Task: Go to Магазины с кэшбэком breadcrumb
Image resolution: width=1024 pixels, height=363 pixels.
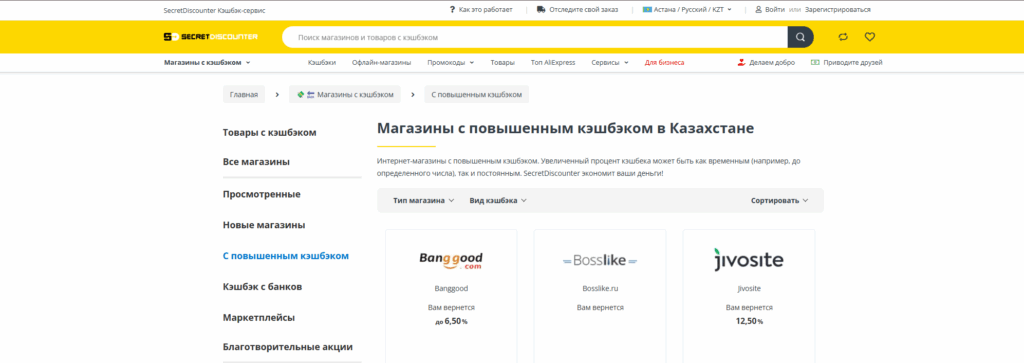Action: tap(344, 95)
